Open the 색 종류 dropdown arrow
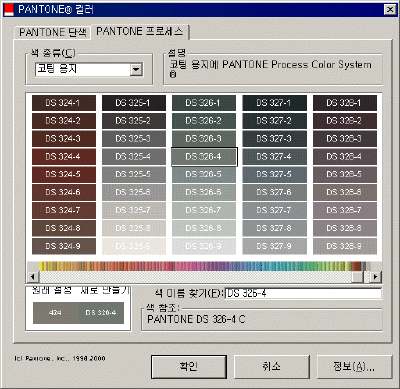 coord(136,69)
